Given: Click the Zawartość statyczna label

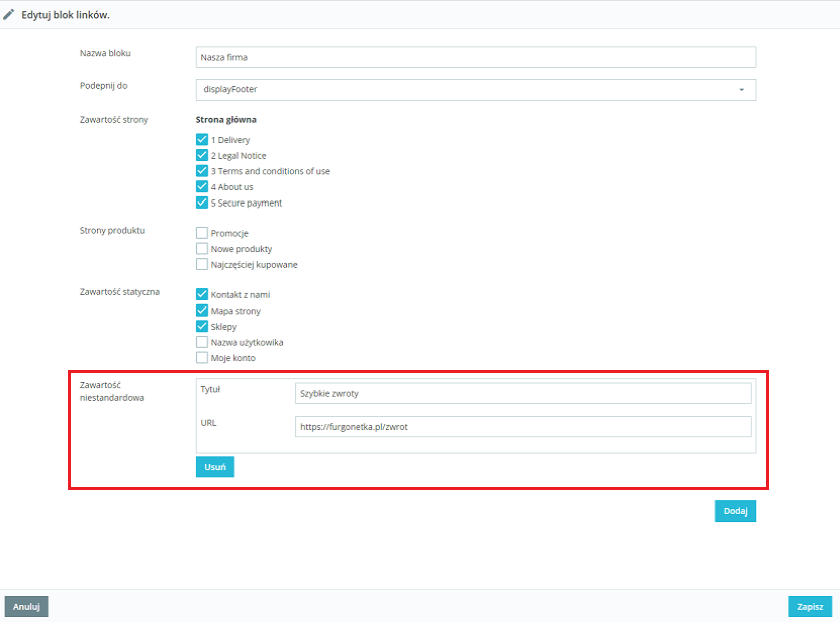Looking at the screenshot, I should [x=120, y=291].
